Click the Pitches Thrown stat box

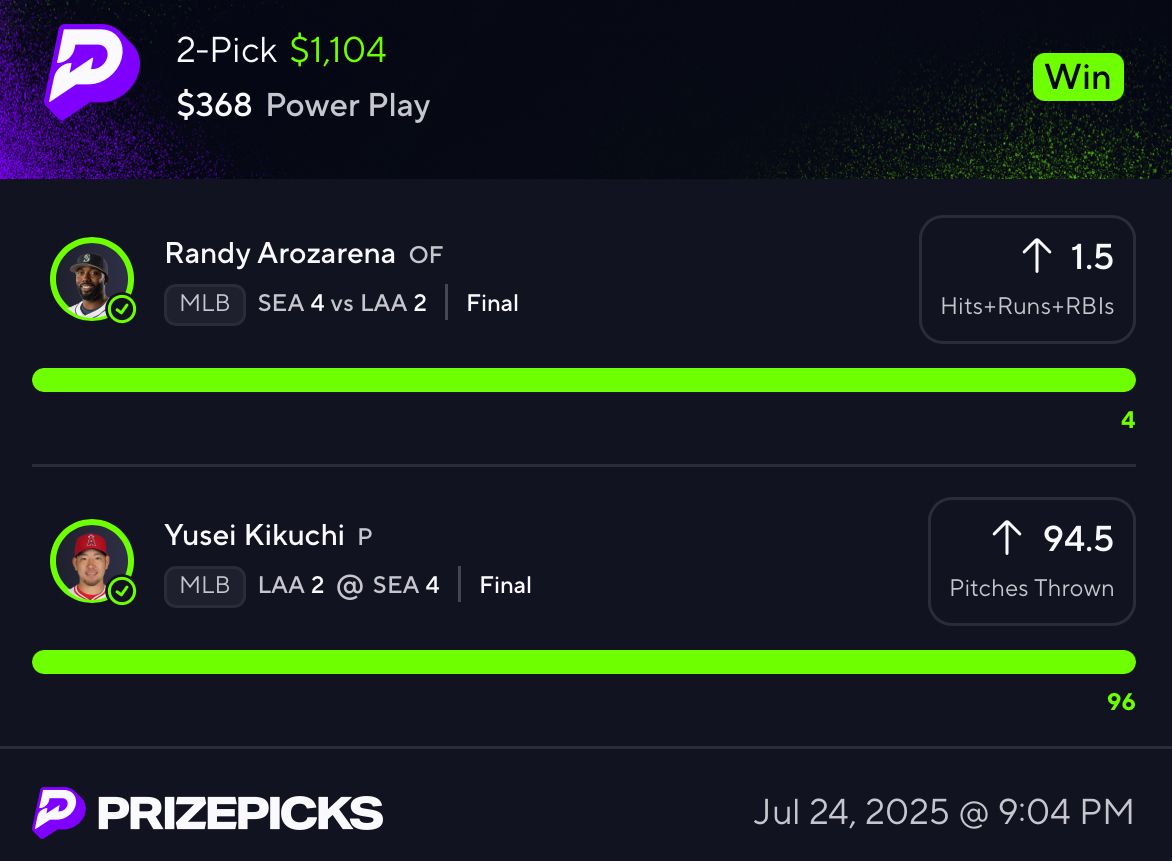pyautogui.click(x=1031, y=561)
